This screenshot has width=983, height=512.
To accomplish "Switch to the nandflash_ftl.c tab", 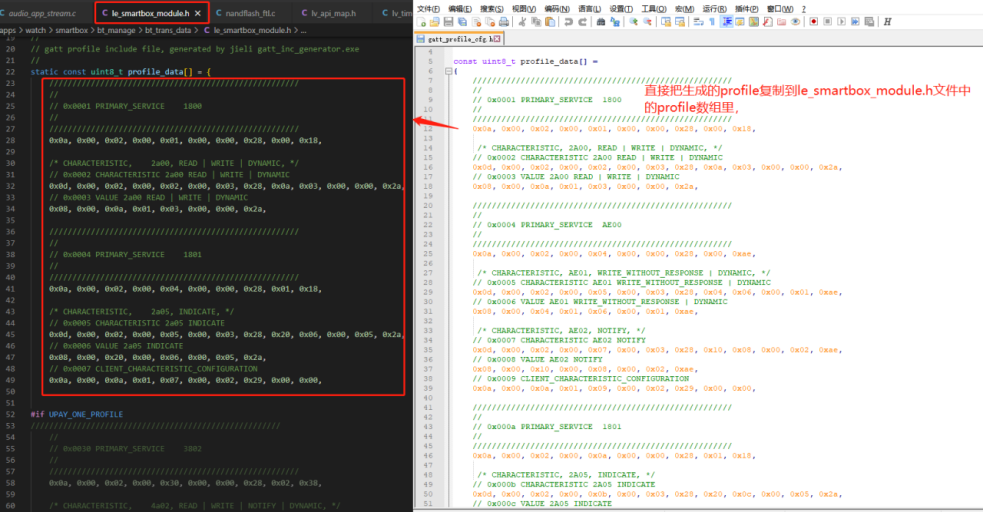I will tap(250, 13).
